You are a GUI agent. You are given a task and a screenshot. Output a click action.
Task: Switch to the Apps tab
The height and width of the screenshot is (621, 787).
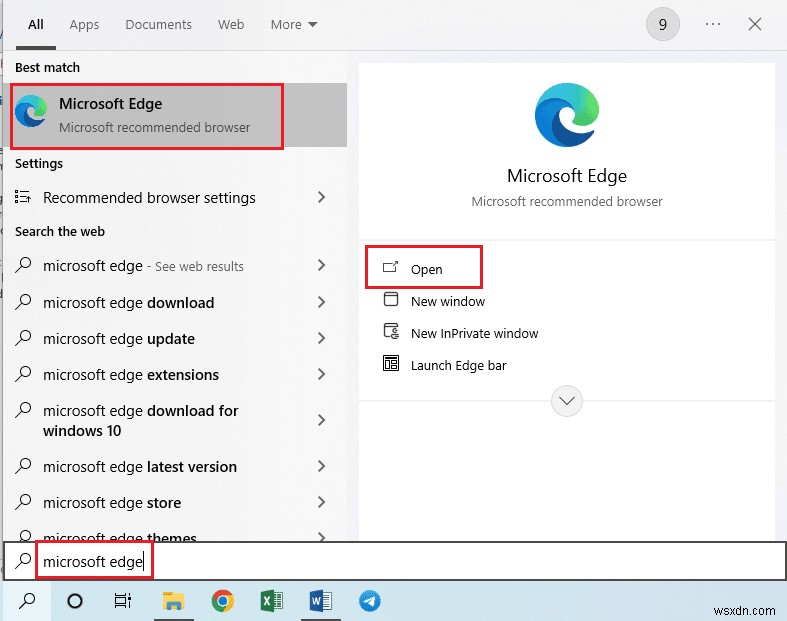[x=84, y=25]
